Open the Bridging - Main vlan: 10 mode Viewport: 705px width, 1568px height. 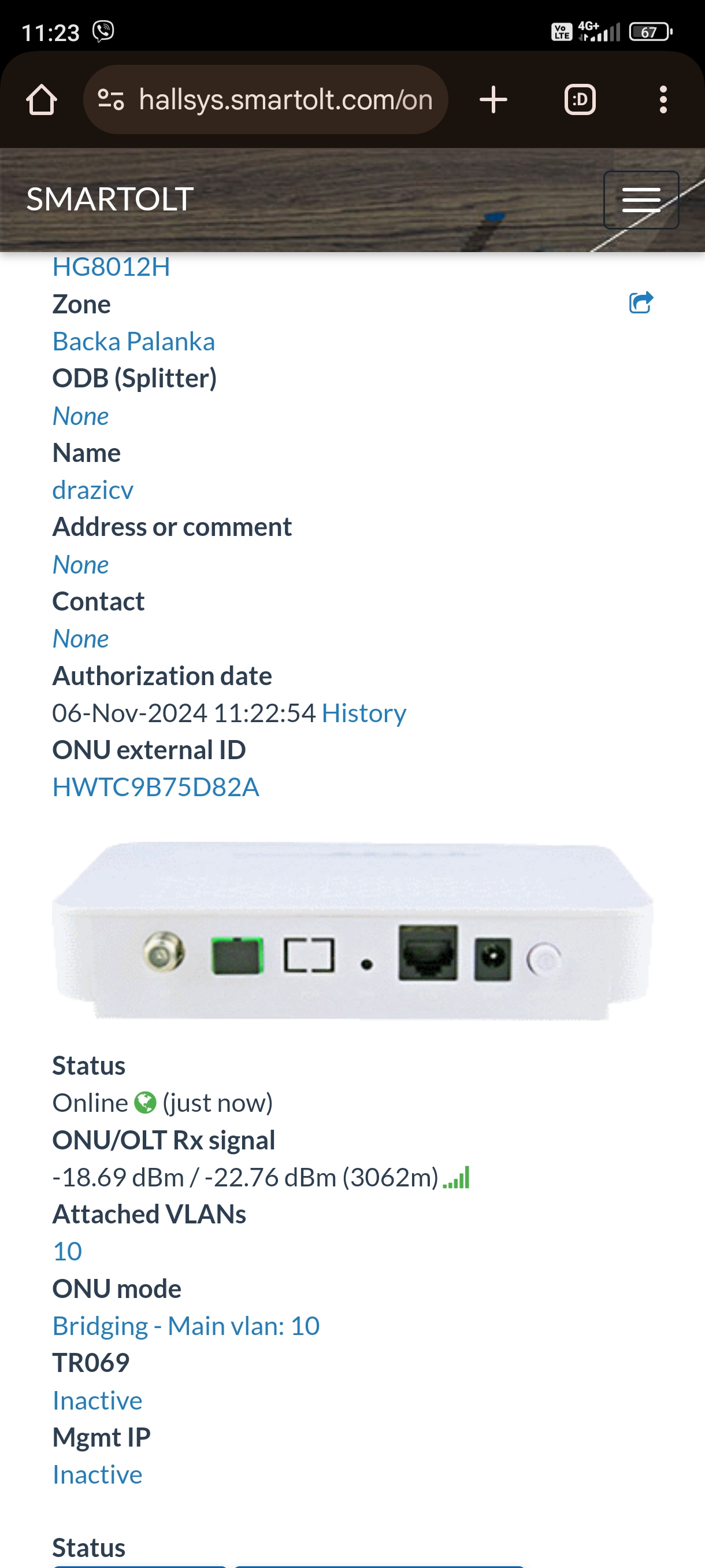pyautogui.click(x=186, y=1326)
